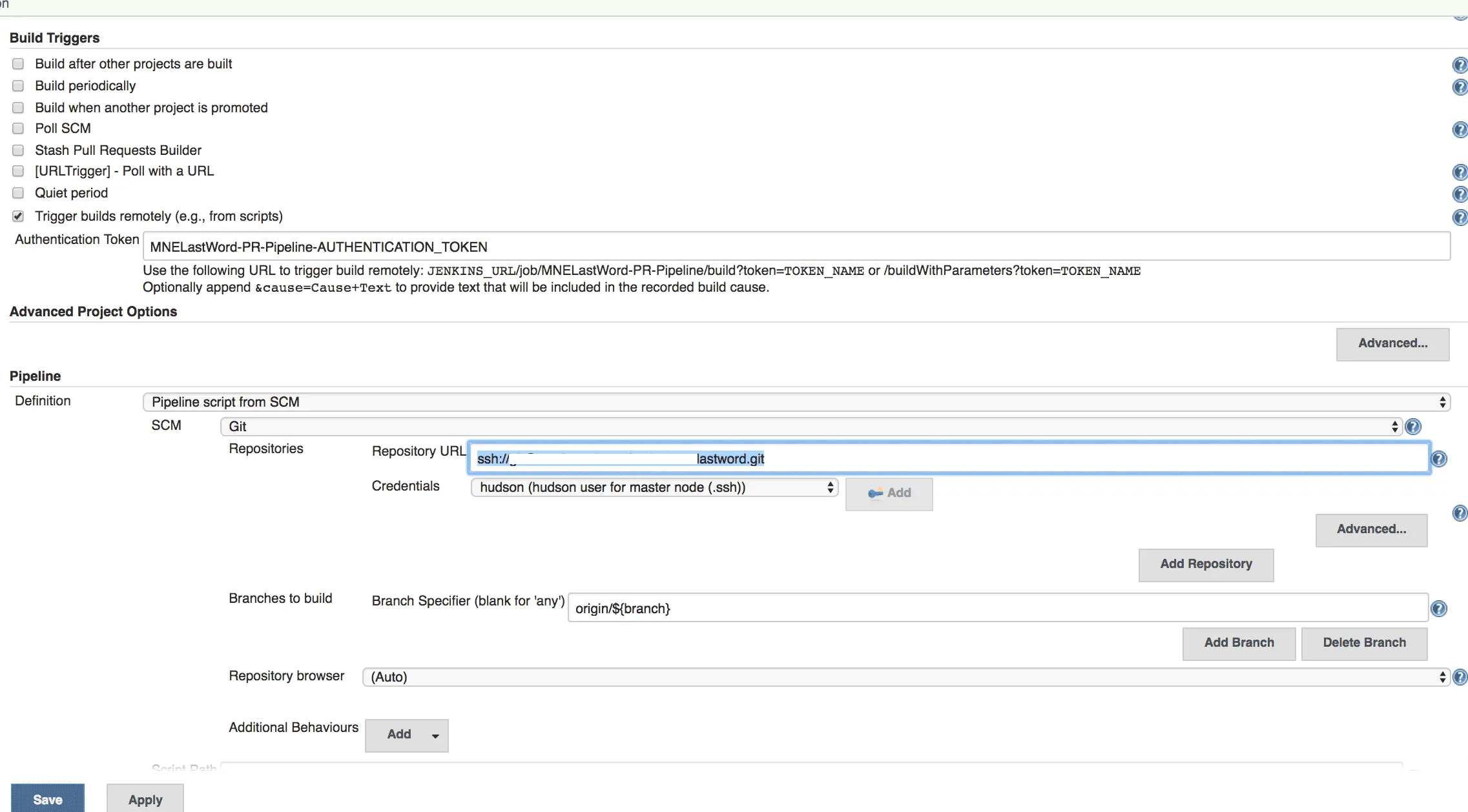Open the Credentials hudson dropdown

pyautogui.click(x=654, y=487)
